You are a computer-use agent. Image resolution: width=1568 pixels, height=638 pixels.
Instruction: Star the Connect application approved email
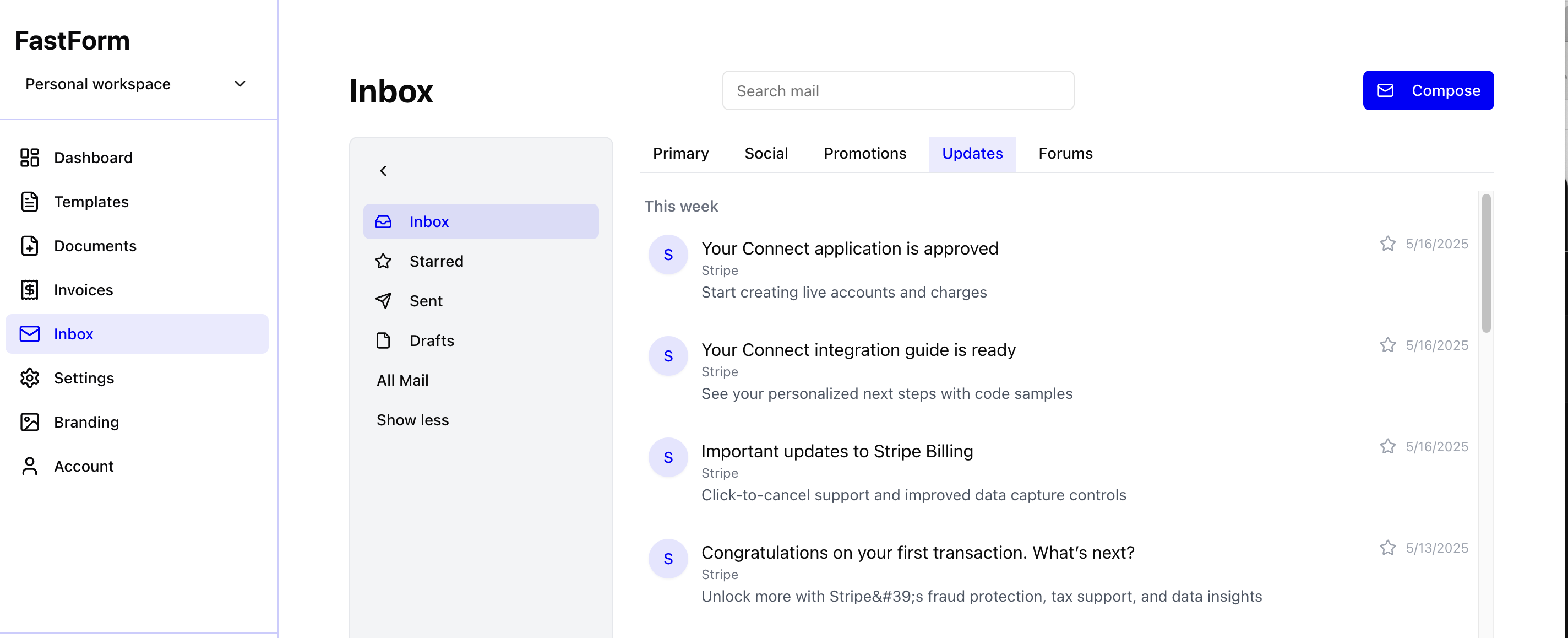point(1387,244)
